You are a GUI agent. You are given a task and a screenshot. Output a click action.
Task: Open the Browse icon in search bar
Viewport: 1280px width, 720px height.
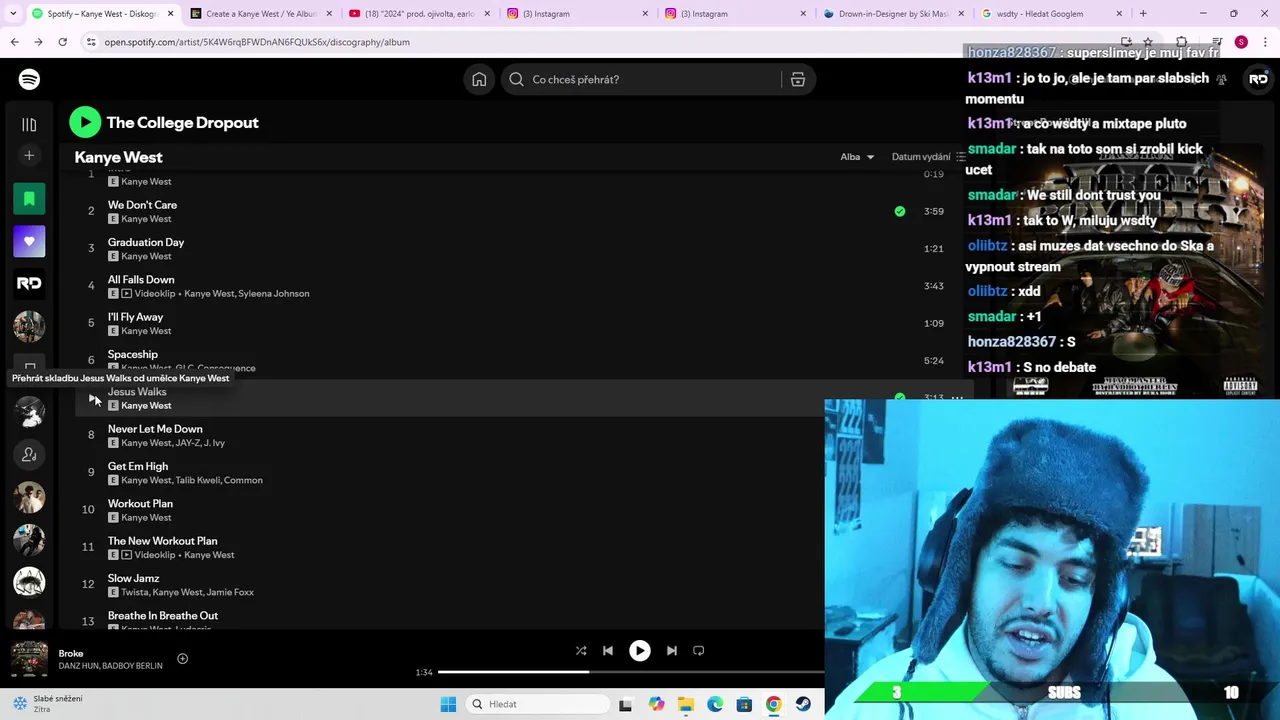click(x=798, y=79)
